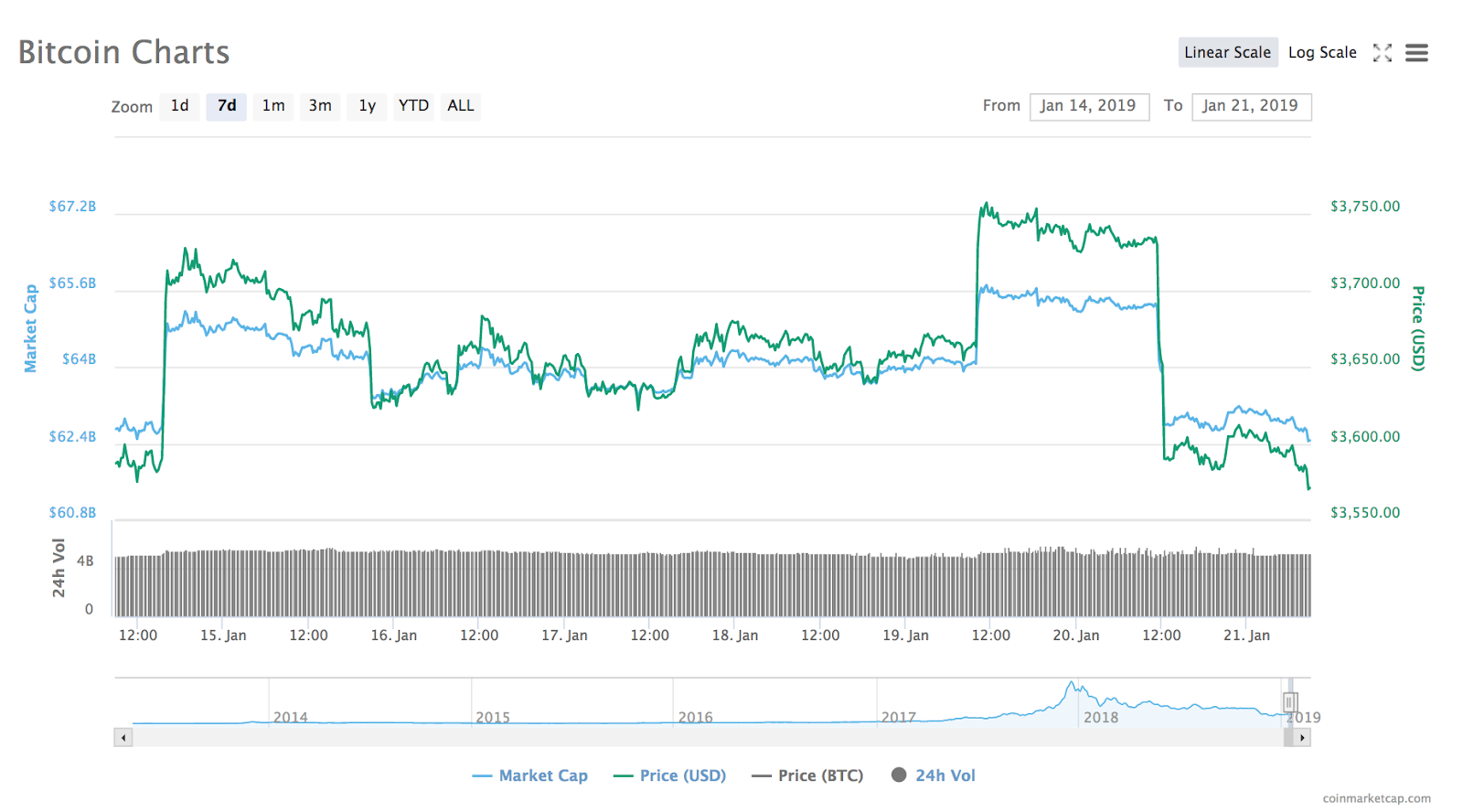Set zoom to ALL
Viewport: 1463px width, 812px height.
tap(461, 106)
